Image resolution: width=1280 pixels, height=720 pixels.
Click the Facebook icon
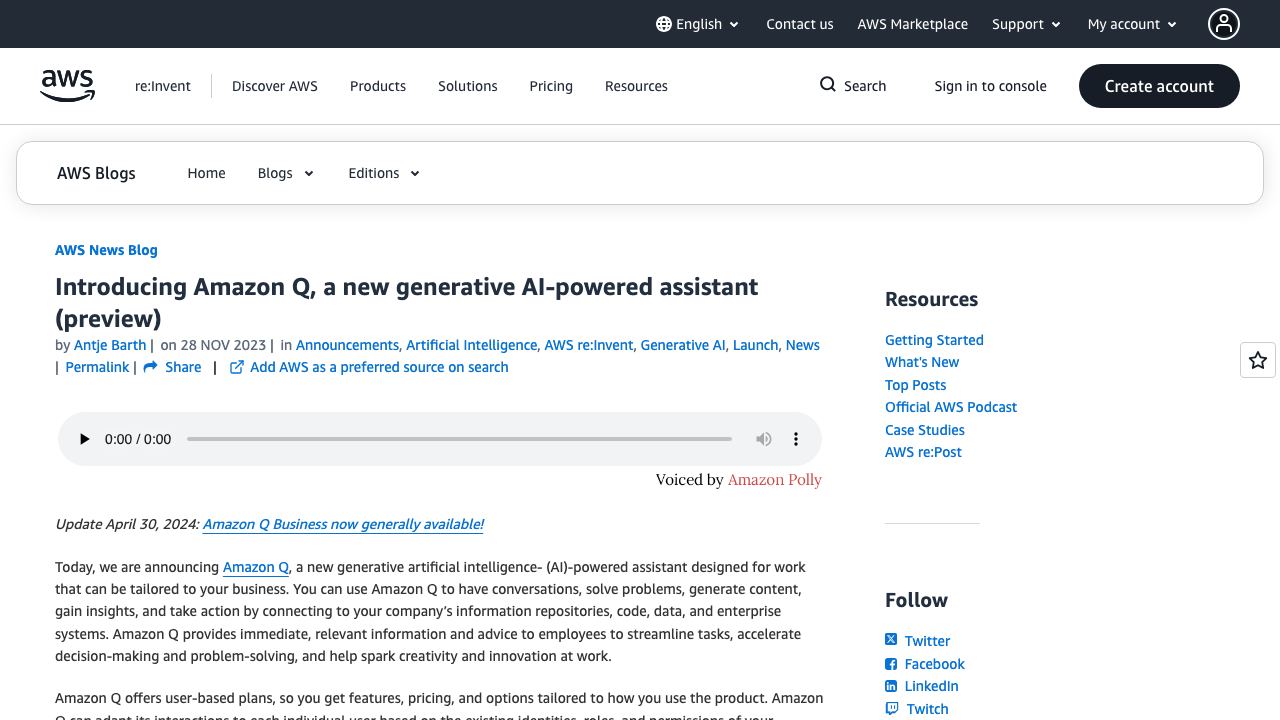point(891,664)
